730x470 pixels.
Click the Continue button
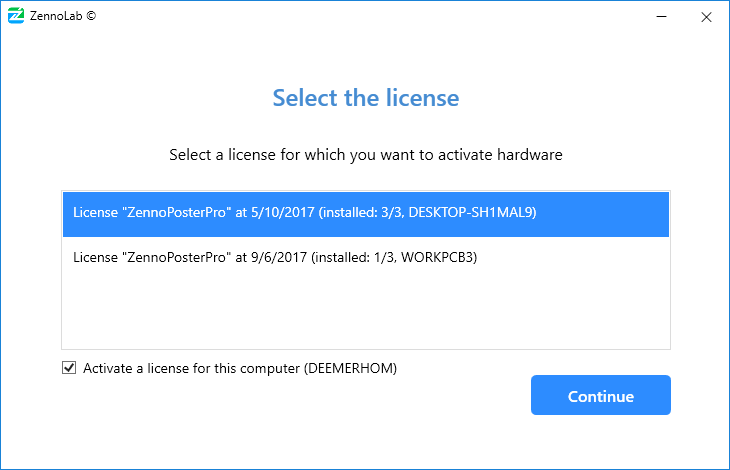click(x=601, y=395)
